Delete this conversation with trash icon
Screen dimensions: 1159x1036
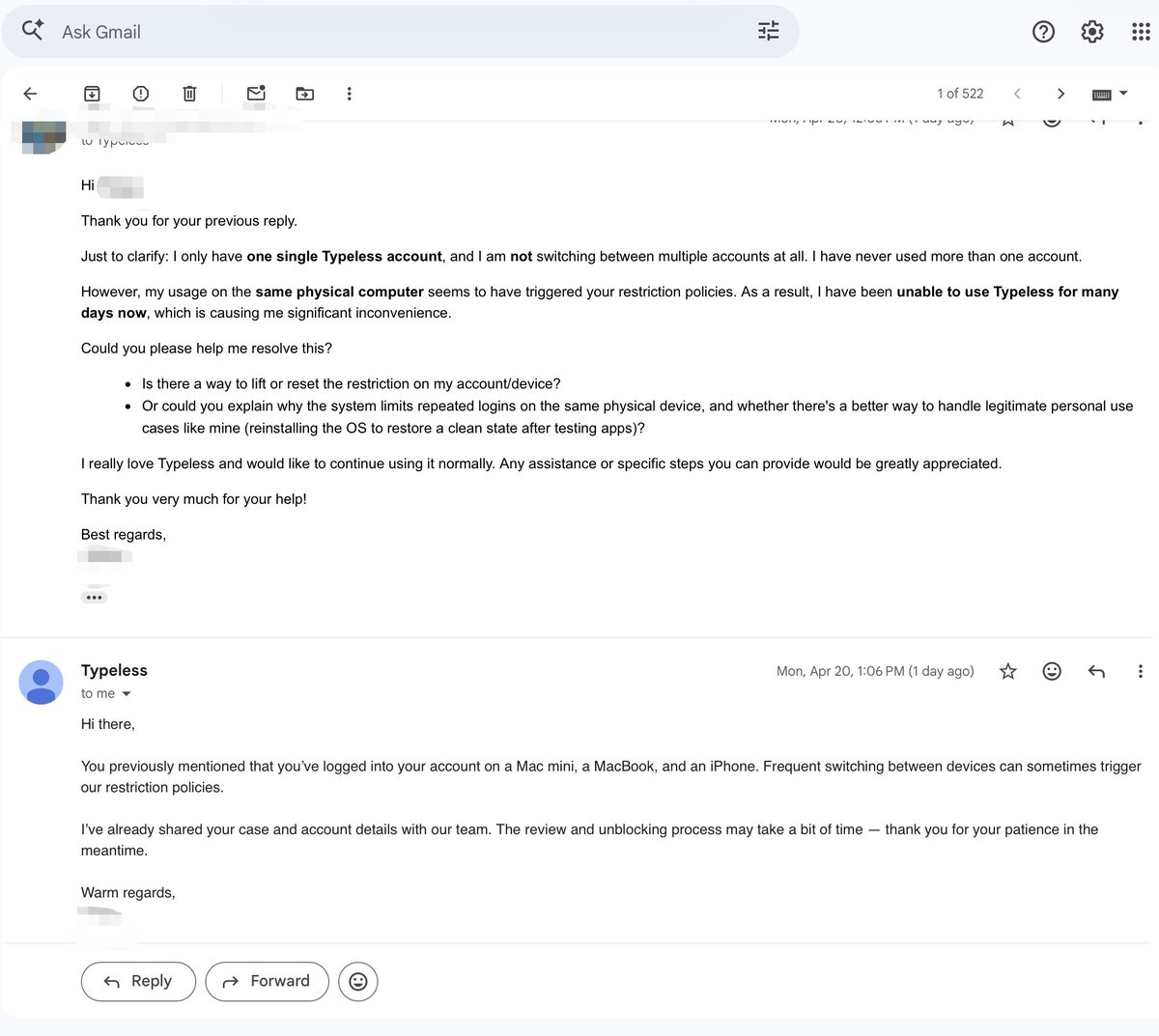pos(189,94)
